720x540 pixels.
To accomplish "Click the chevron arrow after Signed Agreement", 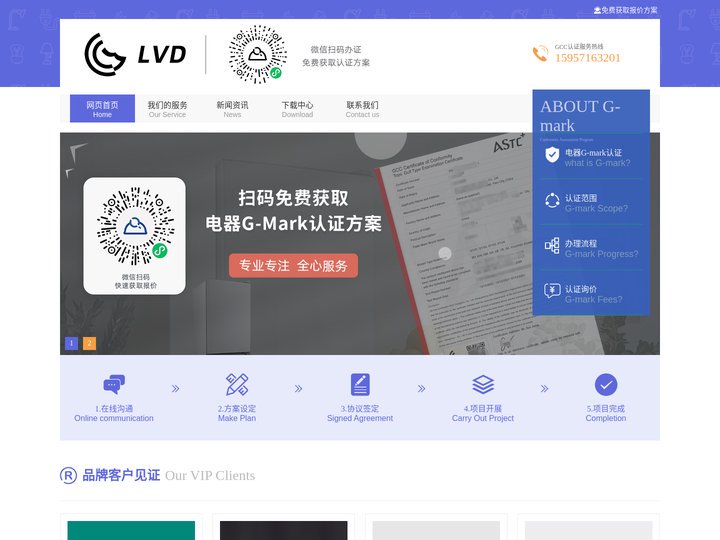I will point(422,389).
